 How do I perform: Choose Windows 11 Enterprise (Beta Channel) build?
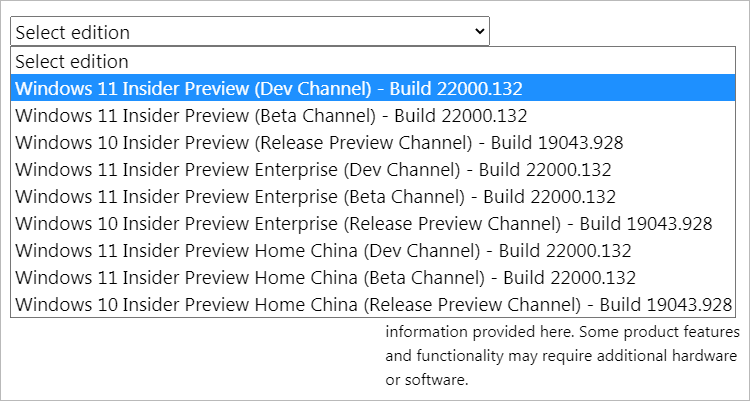tap(373, 196)
